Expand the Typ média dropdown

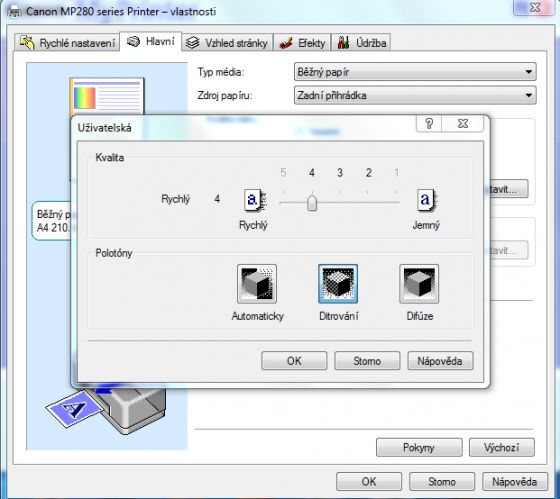point(415,72)
